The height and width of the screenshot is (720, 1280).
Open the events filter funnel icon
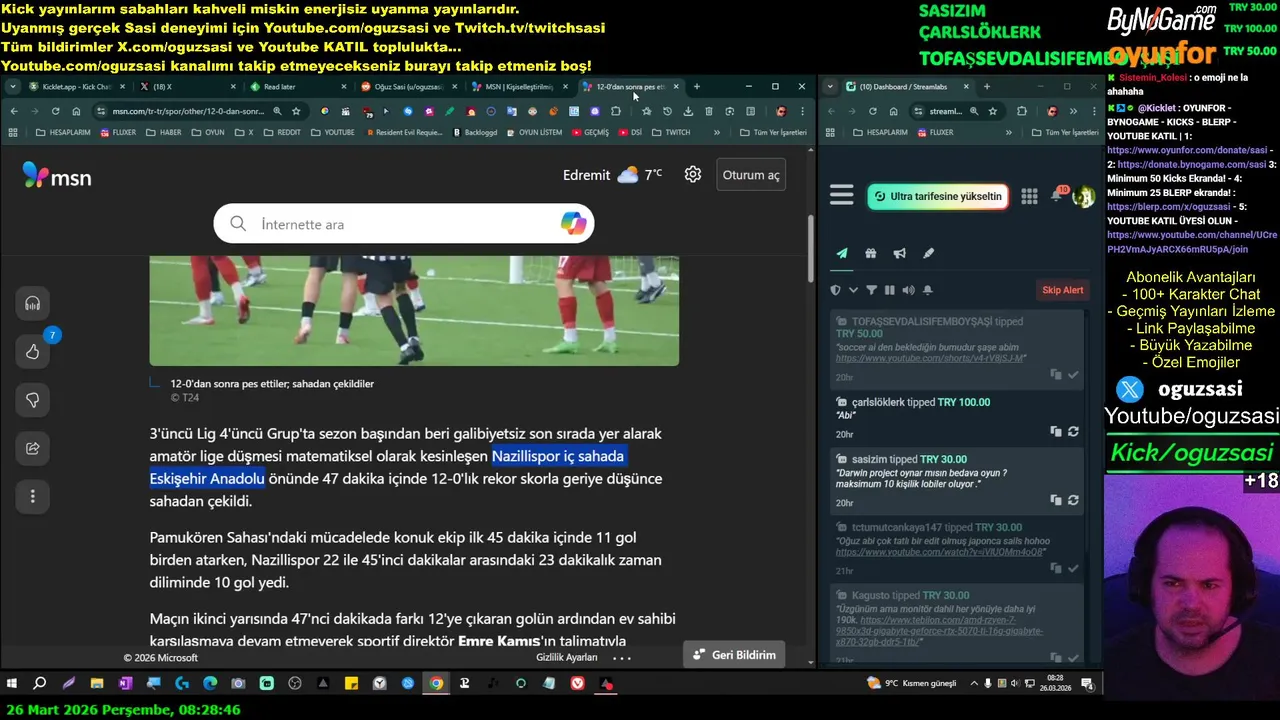(871, 290)
